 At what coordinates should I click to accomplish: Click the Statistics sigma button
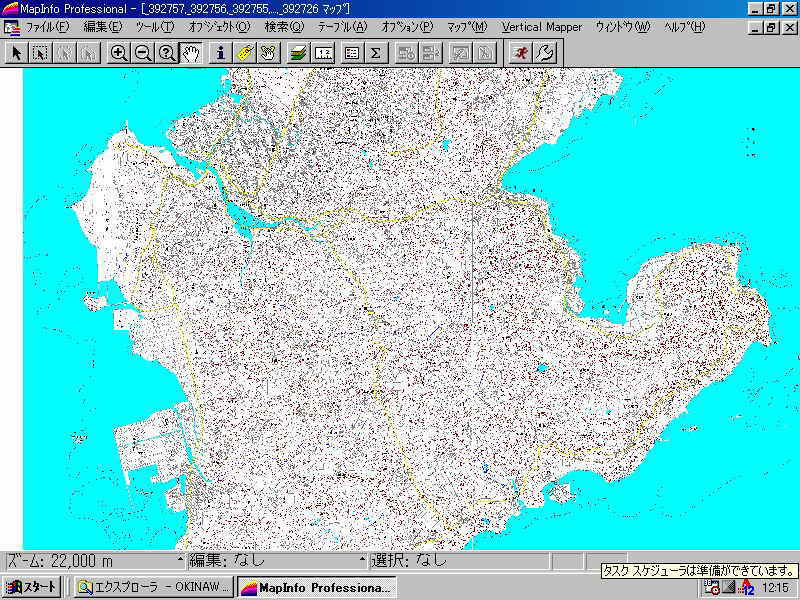point(376,53)
